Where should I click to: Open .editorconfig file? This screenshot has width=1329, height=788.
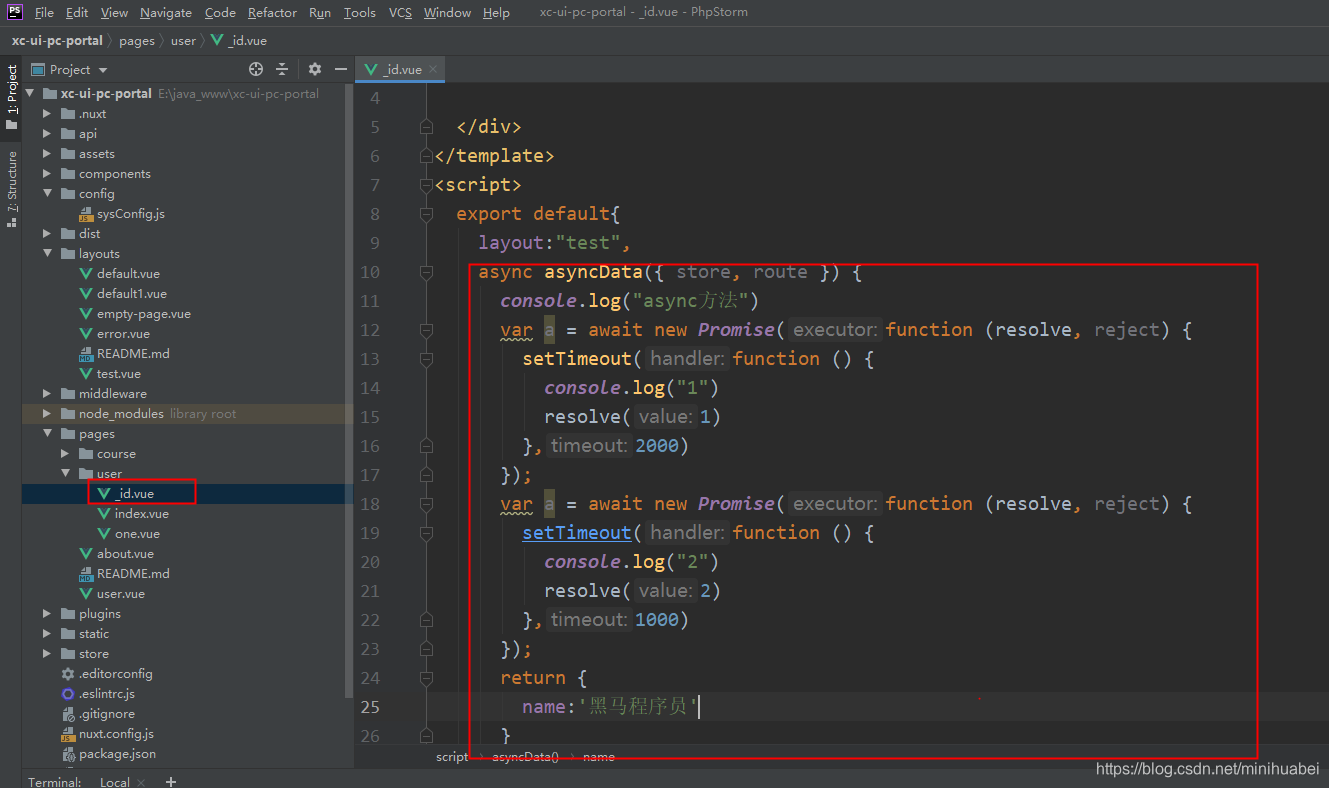click(115, 673)
